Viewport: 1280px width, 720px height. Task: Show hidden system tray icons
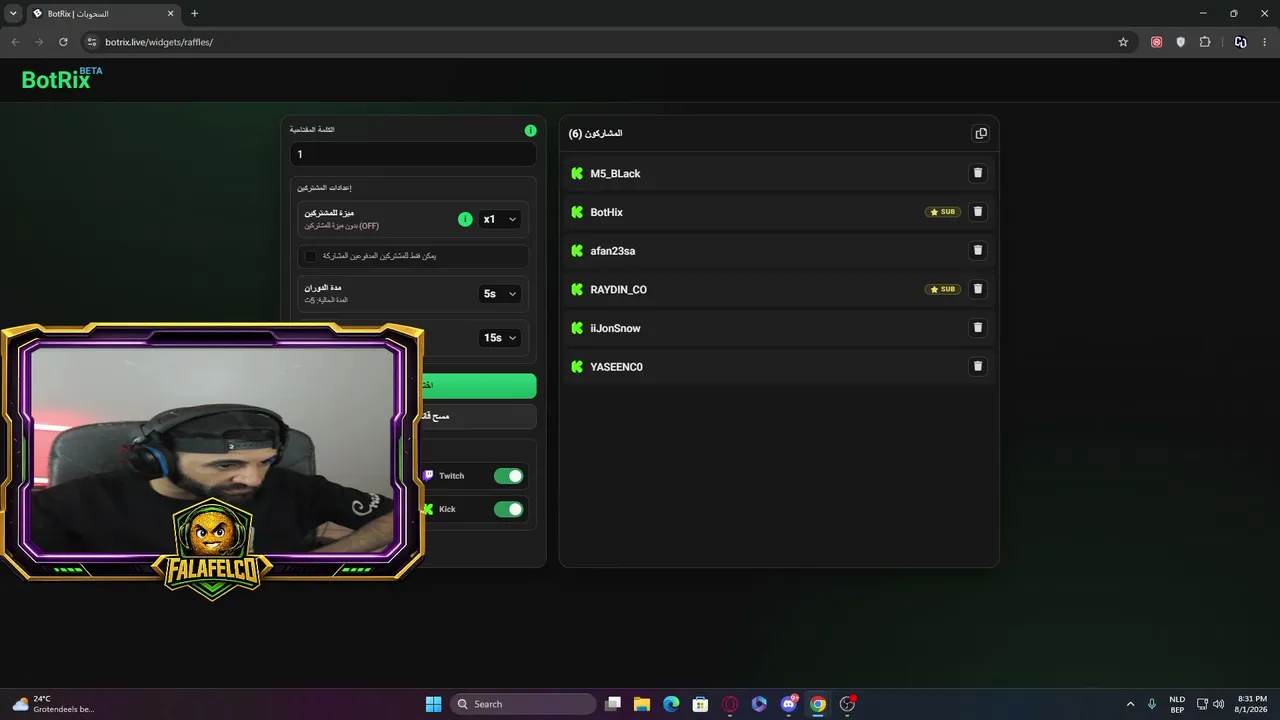[x=1131, y=704]
